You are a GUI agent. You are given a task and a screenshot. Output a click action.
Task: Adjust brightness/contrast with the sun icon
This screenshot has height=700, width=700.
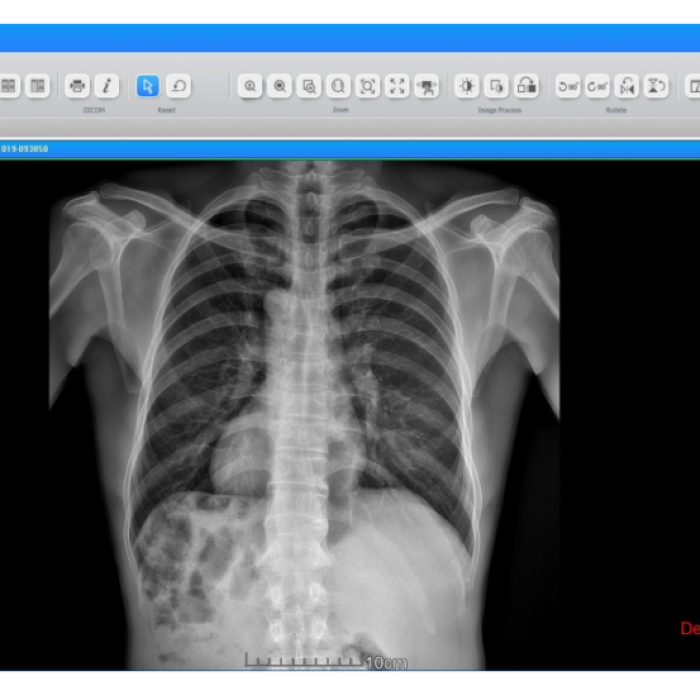coord(467,86)
